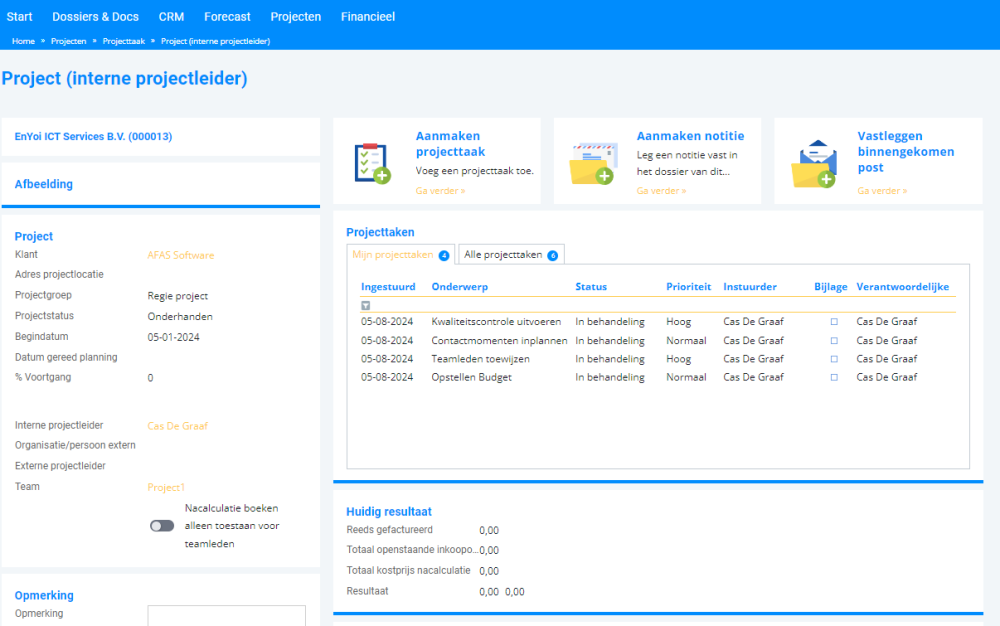Click Ga verder under Aanmaken notitie
Viewport: 1000px width, 626px height.
click(x=661, y=191)
